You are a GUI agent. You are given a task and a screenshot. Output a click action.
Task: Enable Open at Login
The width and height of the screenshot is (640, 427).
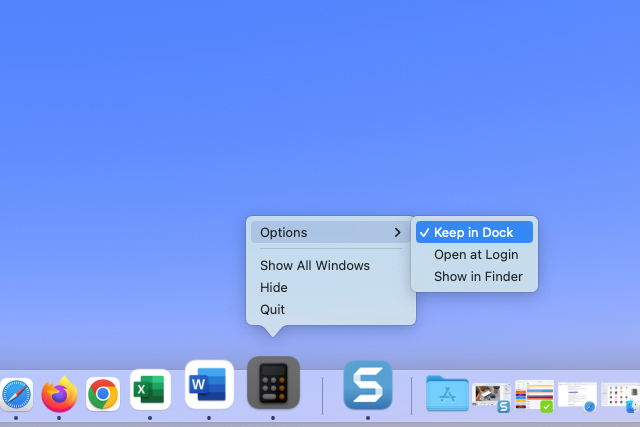(474, 254)
